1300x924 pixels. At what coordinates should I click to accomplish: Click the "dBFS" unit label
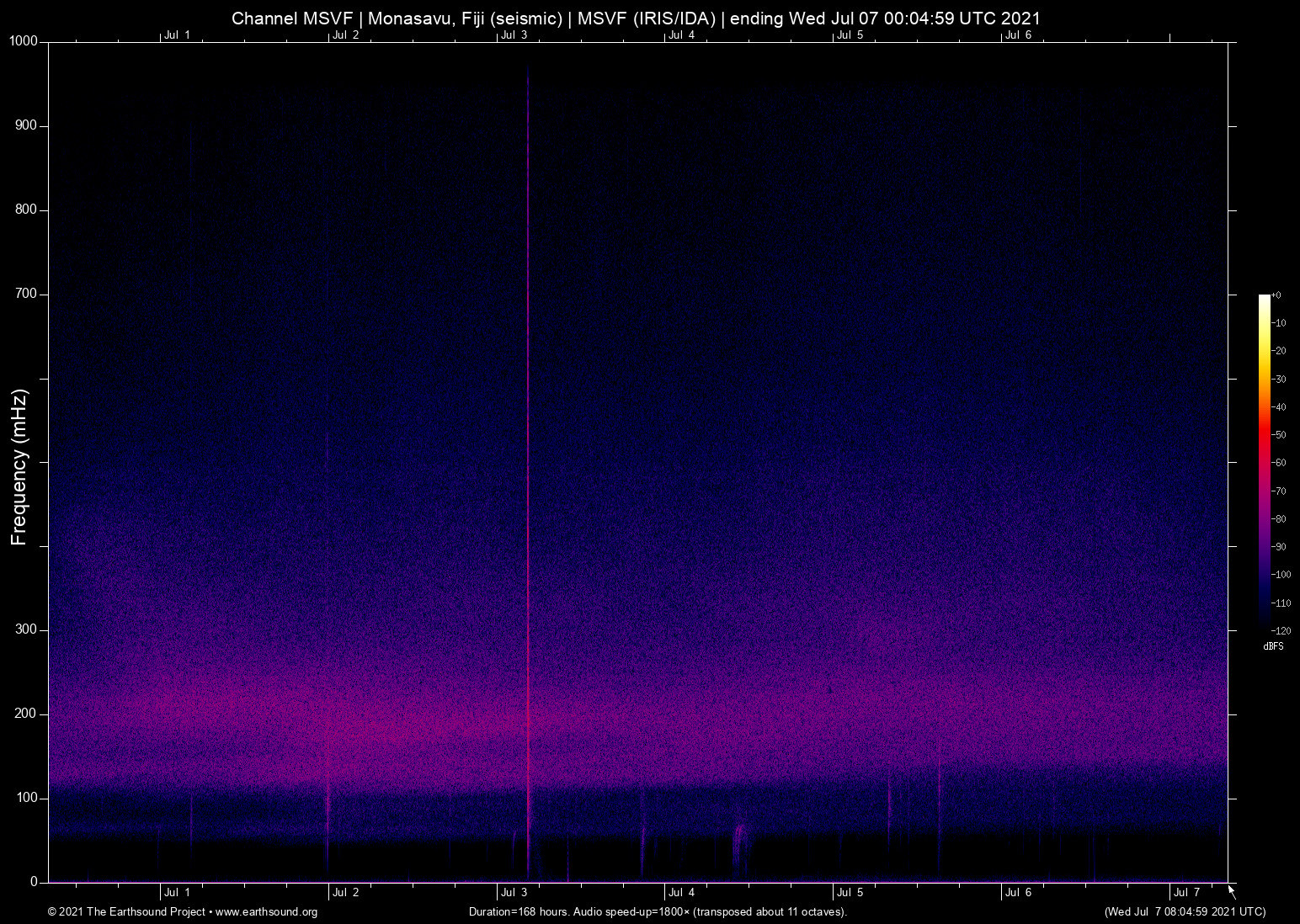pyautogui.click(x=1273, y=647)
